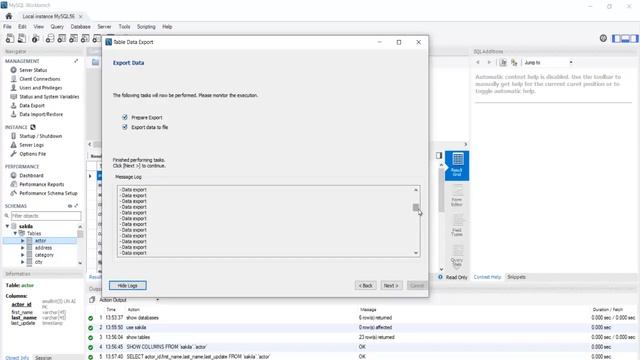Expand the city table node
The width and height of the screenshot is (640, 360).
23,262
